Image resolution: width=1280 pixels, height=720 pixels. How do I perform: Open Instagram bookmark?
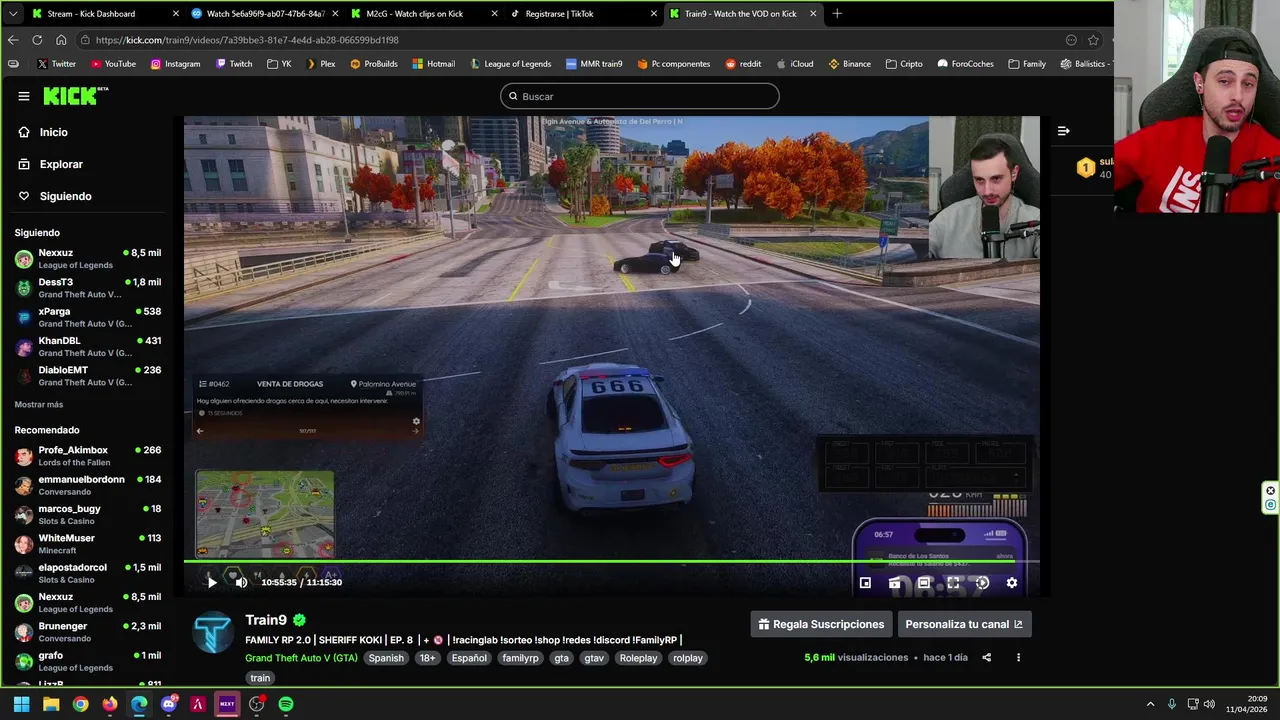tap(175, 64)
